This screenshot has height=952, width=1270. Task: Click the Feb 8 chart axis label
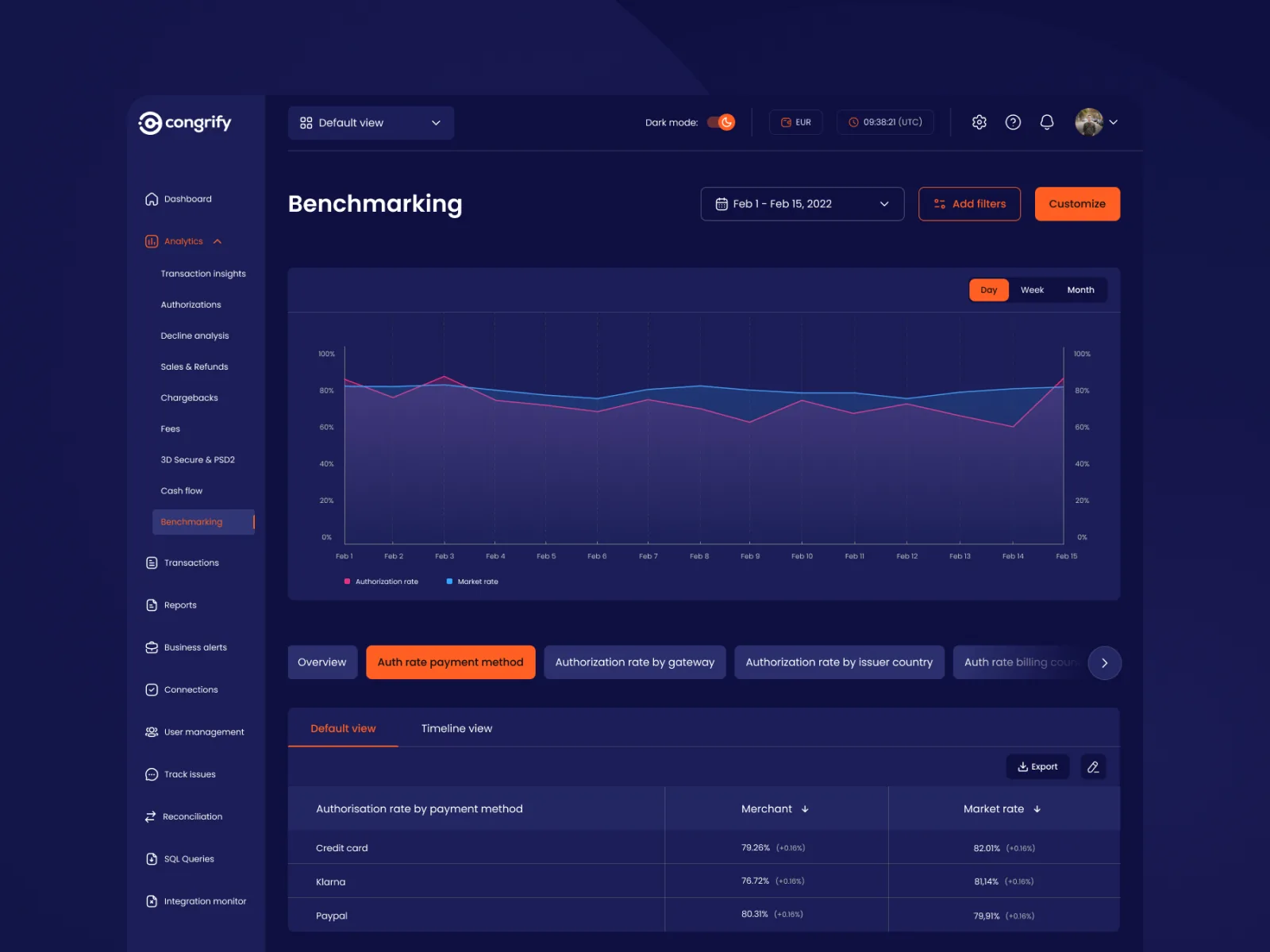tap(699, 556)
